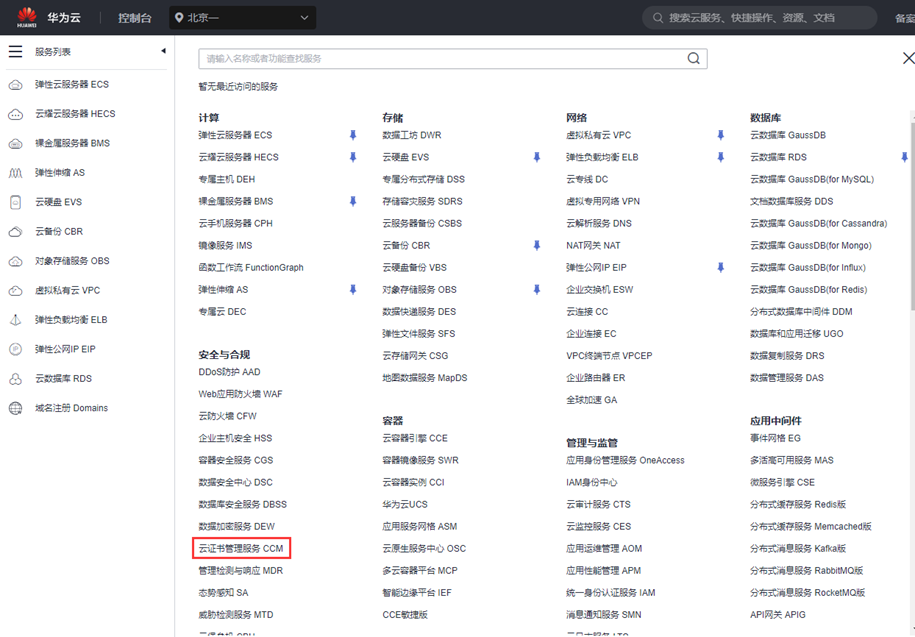Open 数据管理服务 DAS link

[x=787, y=378]
